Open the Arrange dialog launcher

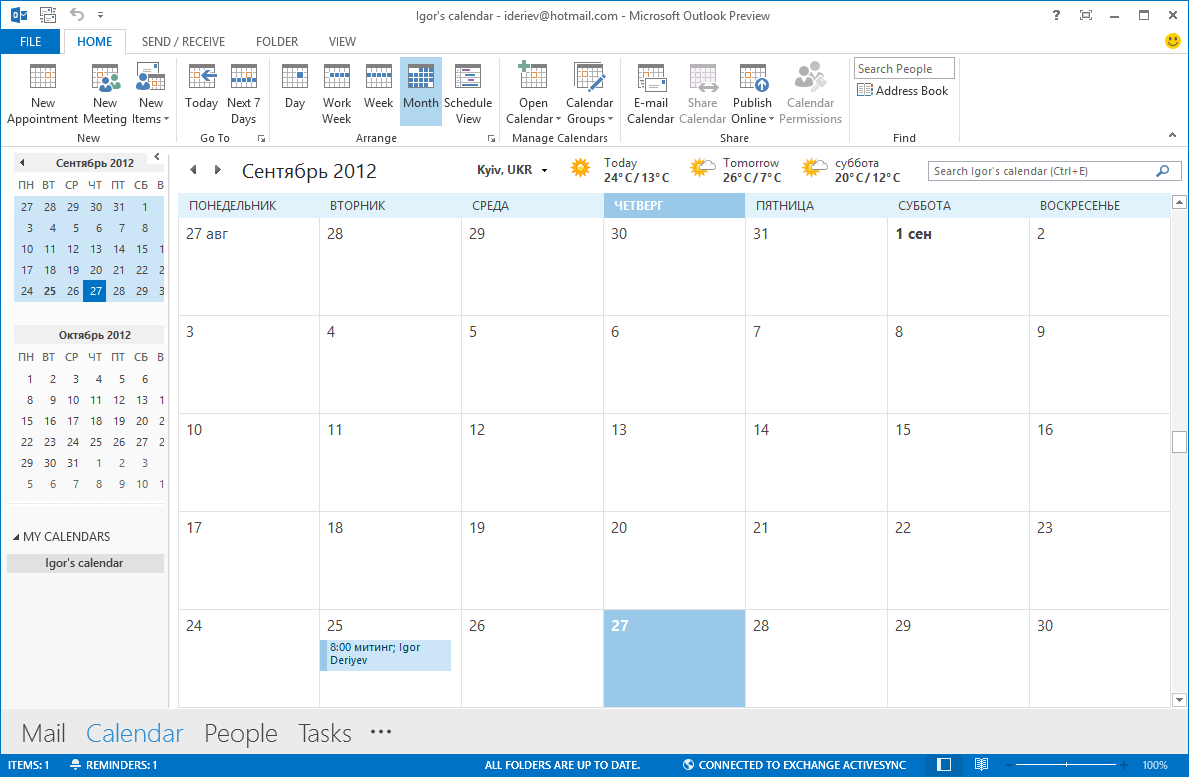pos(491,139)
